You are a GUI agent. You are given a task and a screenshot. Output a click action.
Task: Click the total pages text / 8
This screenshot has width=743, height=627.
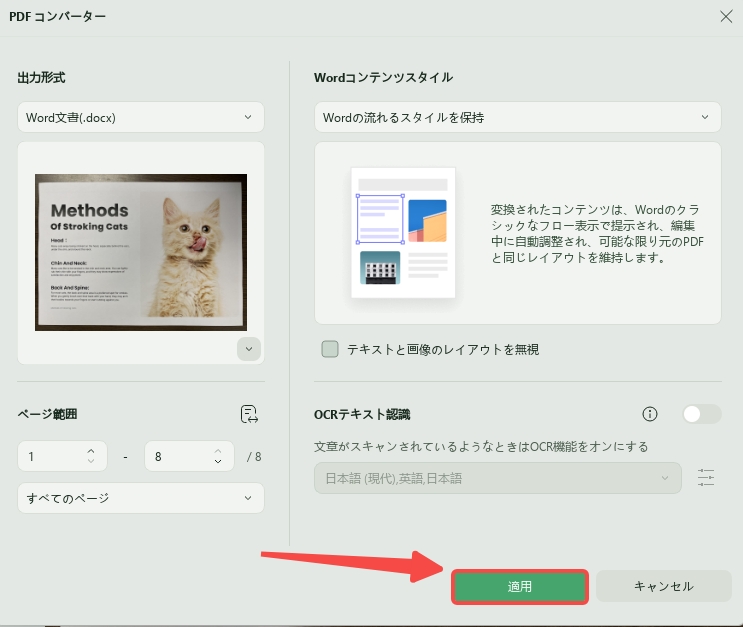point(254,456)
